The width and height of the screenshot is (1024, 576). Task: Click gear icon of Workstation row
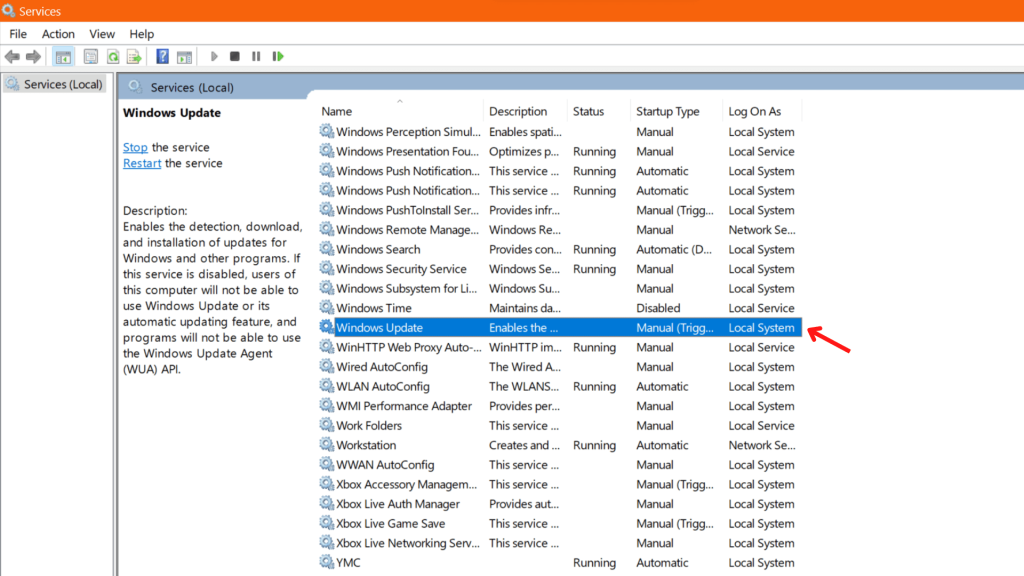[x=326, y=444]
